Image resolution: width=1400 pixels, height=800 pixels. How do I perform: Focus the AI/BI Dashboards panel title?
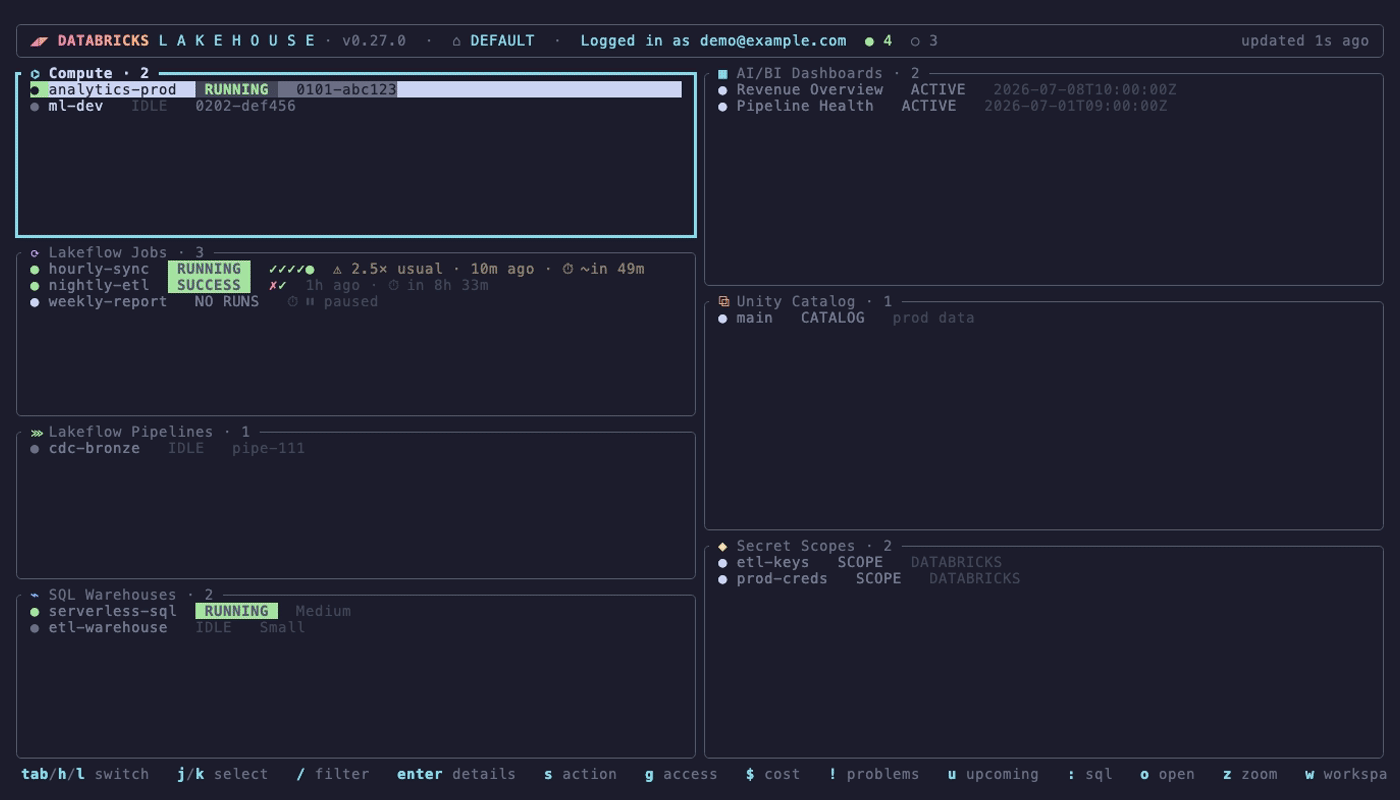tap(828, 74)
